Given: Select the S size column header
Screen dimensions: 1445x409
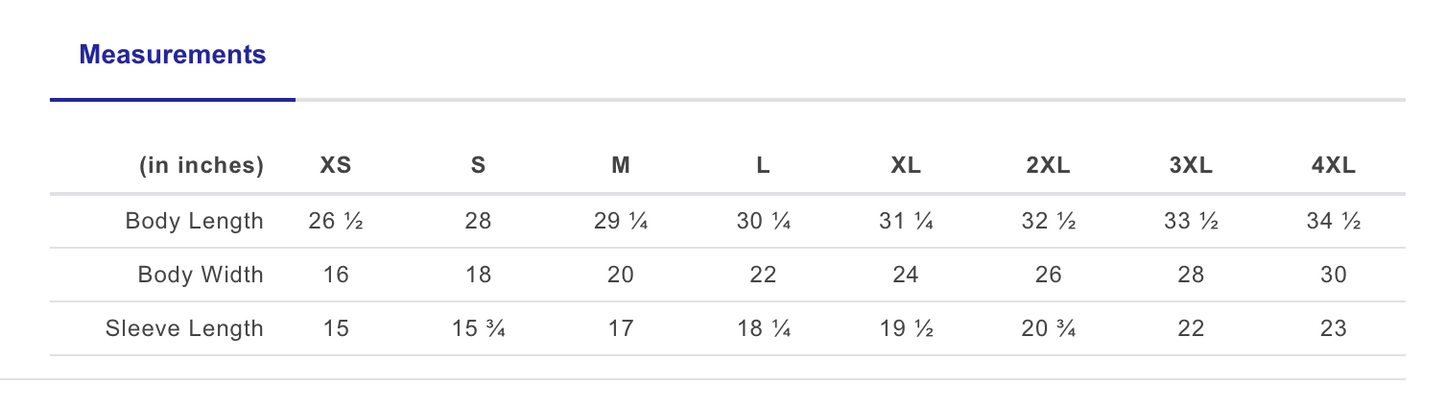Looking at the screenshot, I should coord(478,166).
